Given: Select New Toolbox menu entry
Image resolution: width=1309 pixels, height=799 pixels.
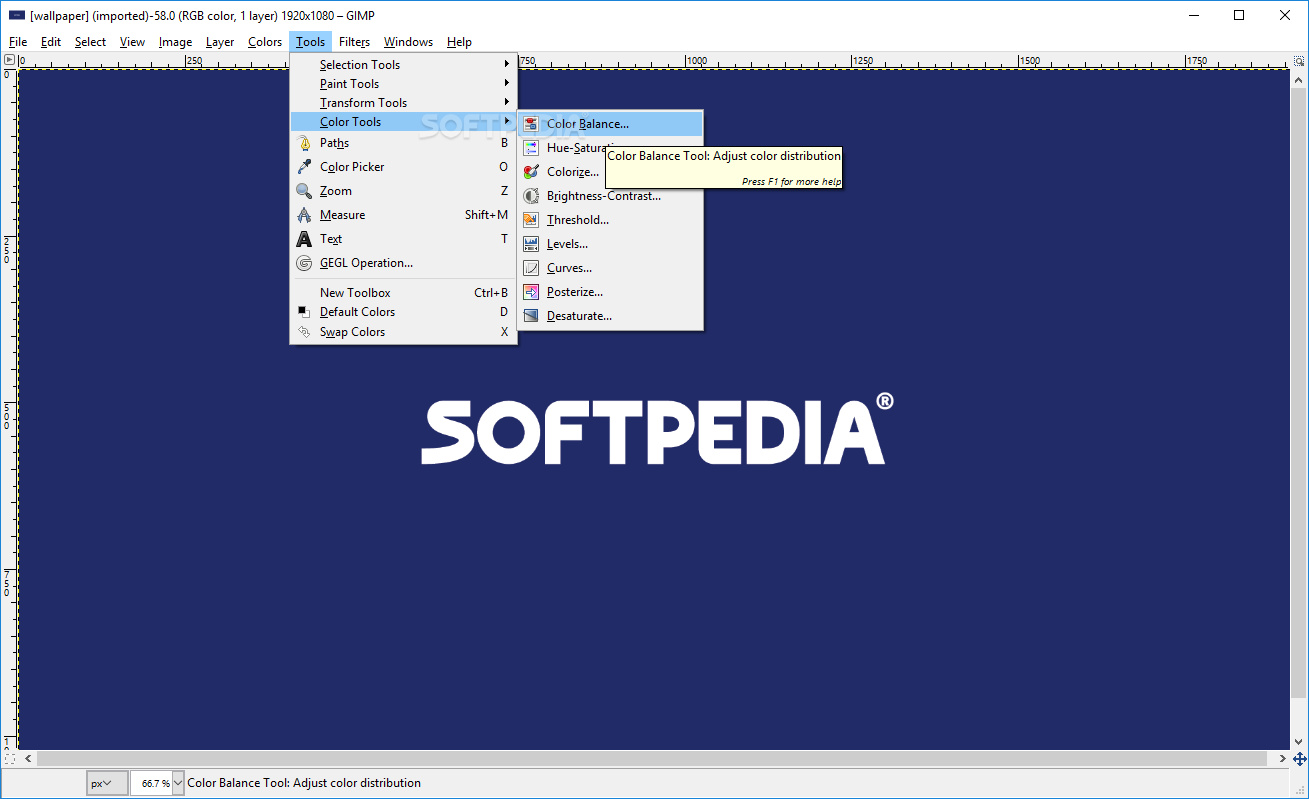Looking at the screenshot, I should (404, 293).
